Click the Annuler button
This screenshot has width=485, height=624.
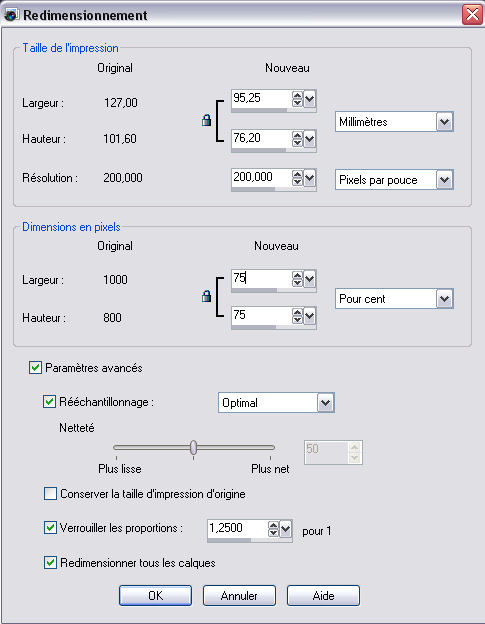pos(239,595)
